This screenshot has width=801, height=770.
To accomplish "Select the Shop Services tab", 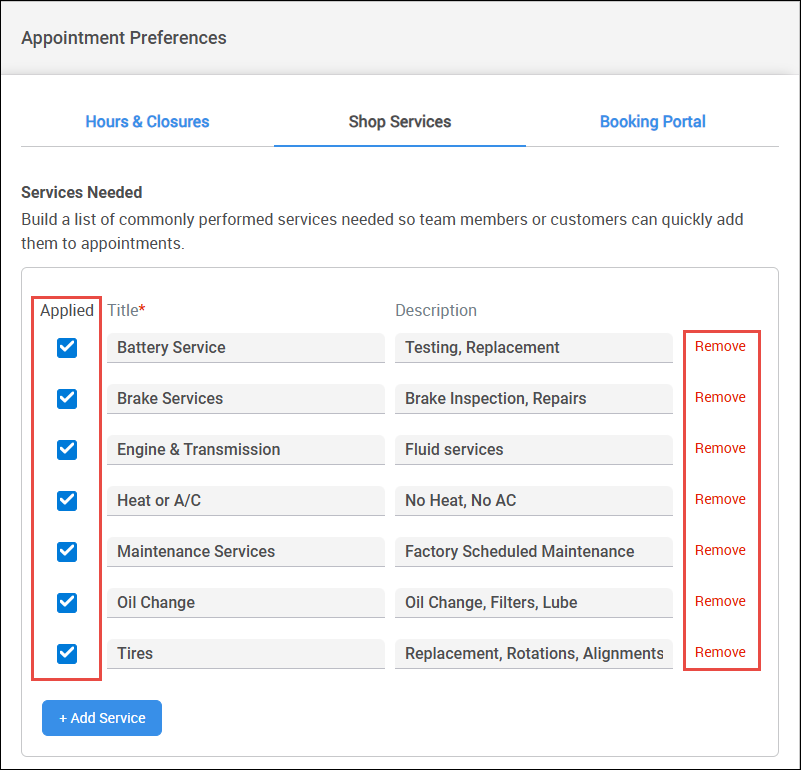I will click(399, 122).
